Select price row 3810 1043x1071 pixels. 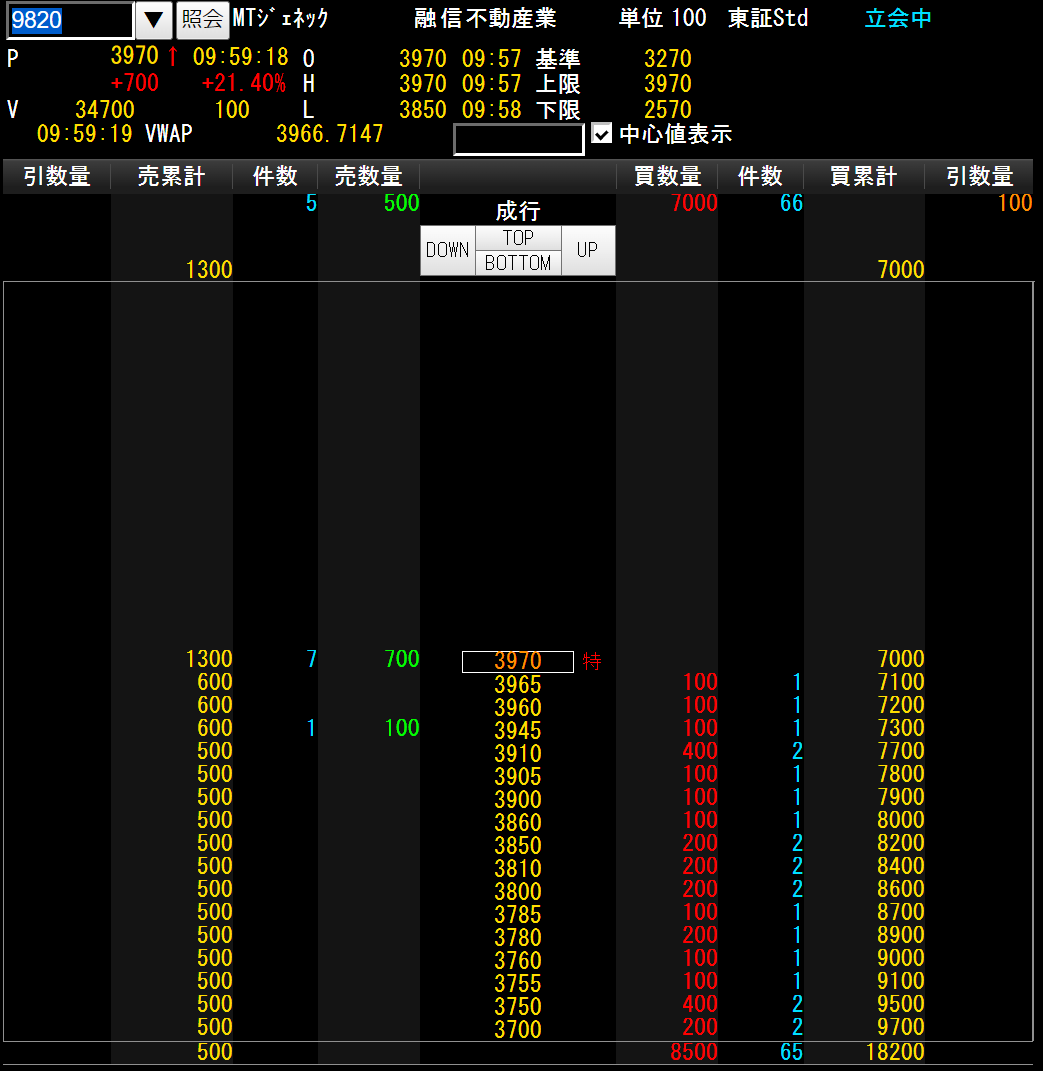coord(518,868)
